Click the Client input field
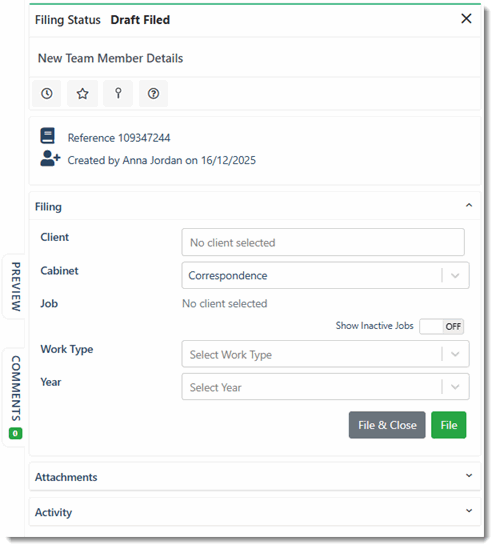The height and width of the screenshot is (549, 496). coord(323,242)
